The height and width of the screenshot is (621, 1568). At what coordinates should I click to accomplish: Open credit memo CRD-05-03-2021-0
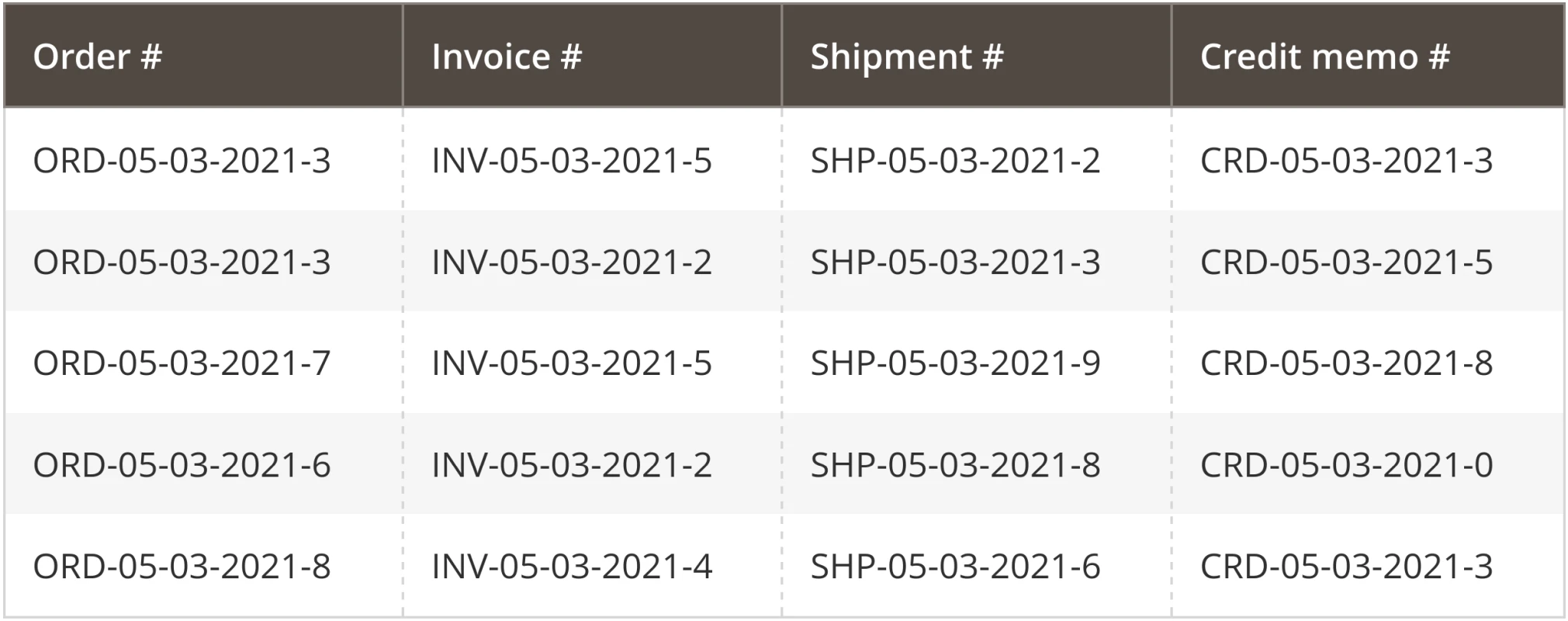tap(1345, 465)
